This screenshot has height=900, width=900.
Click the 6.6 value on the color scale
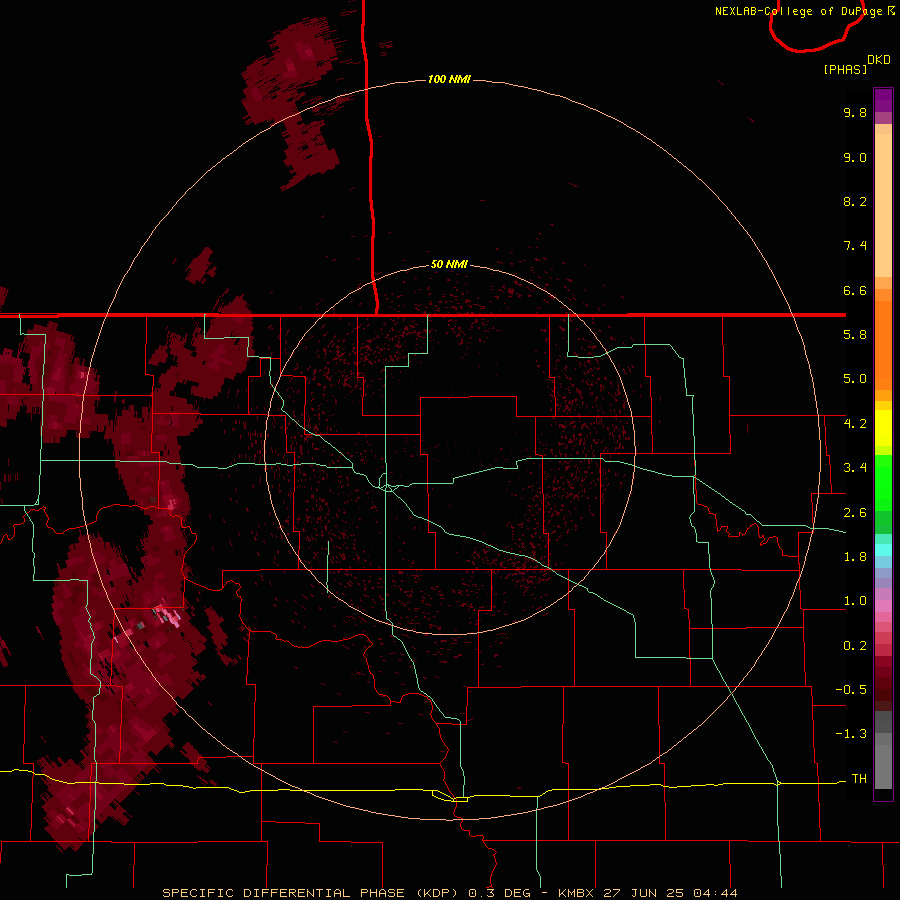point(855,290)
